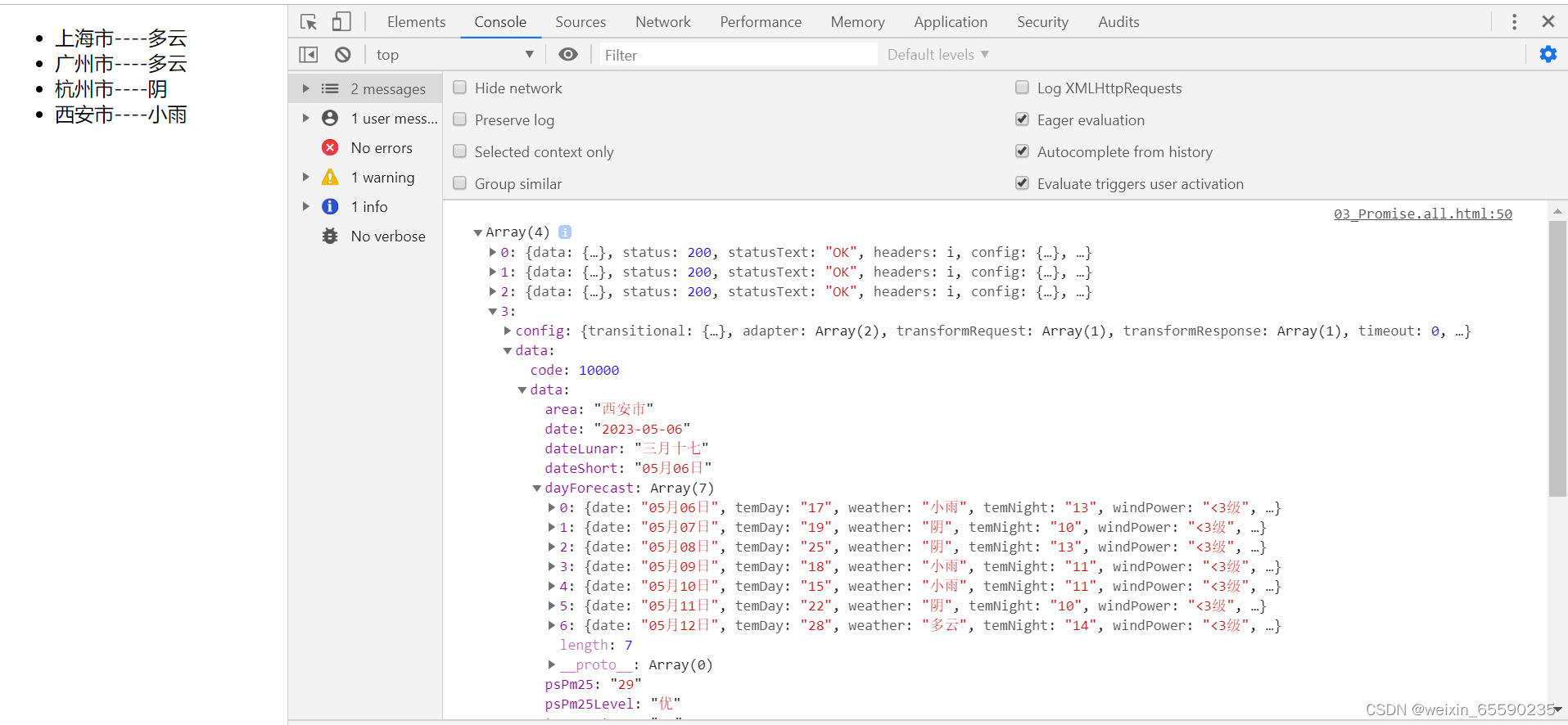The height and width of the screenshot is (725, 1568).
Task: Select the 上海市----多云 list item
Action: [121, 38]
